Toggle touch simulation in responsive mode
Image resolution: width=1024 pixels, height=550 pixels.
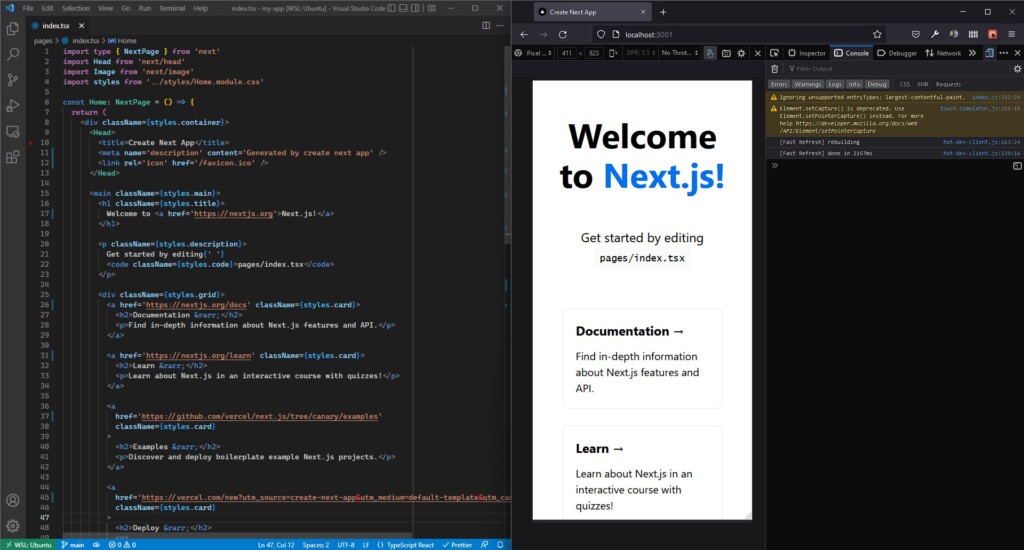(x=710, y=53)
